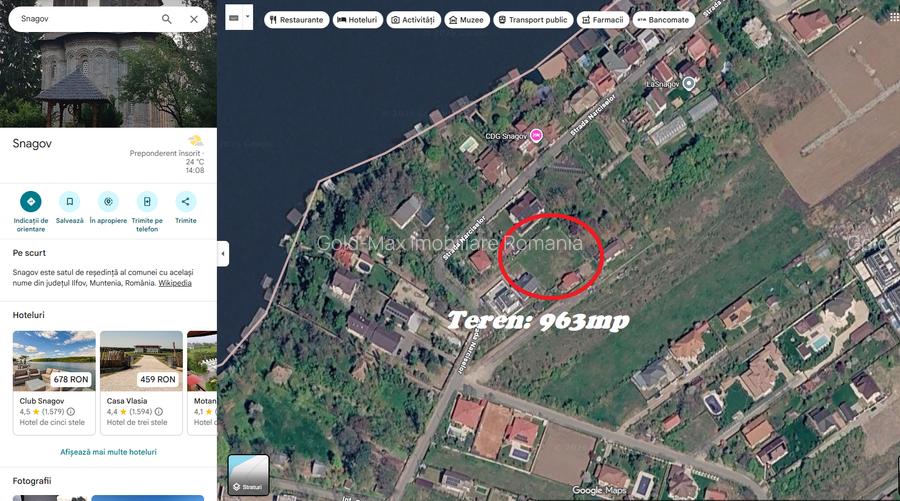Open the Google apps grid icon
This screenshot has width=900, height=501.
894,18
